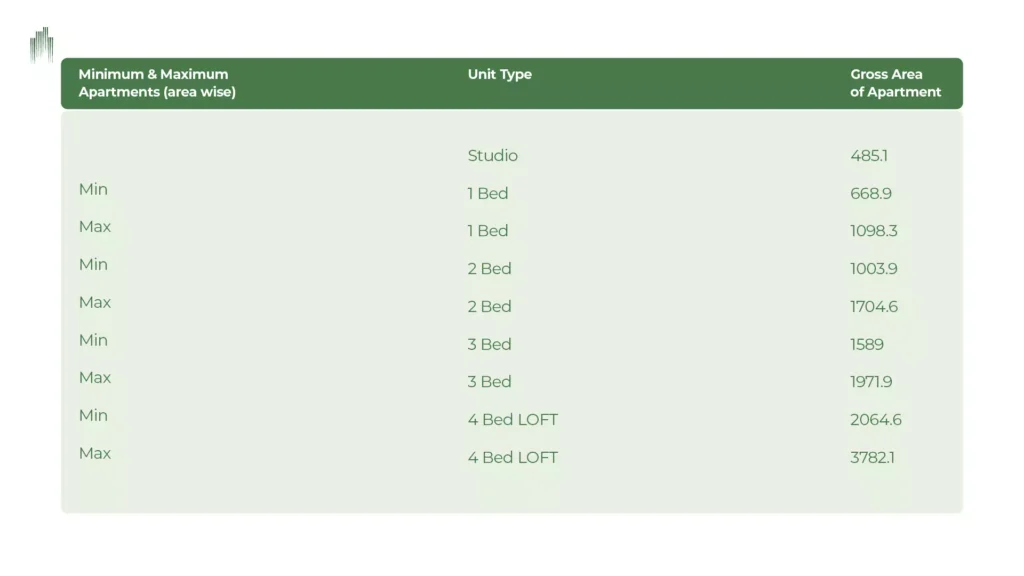
Task: Click the building logo icon at top left
Action: (42, 44)
